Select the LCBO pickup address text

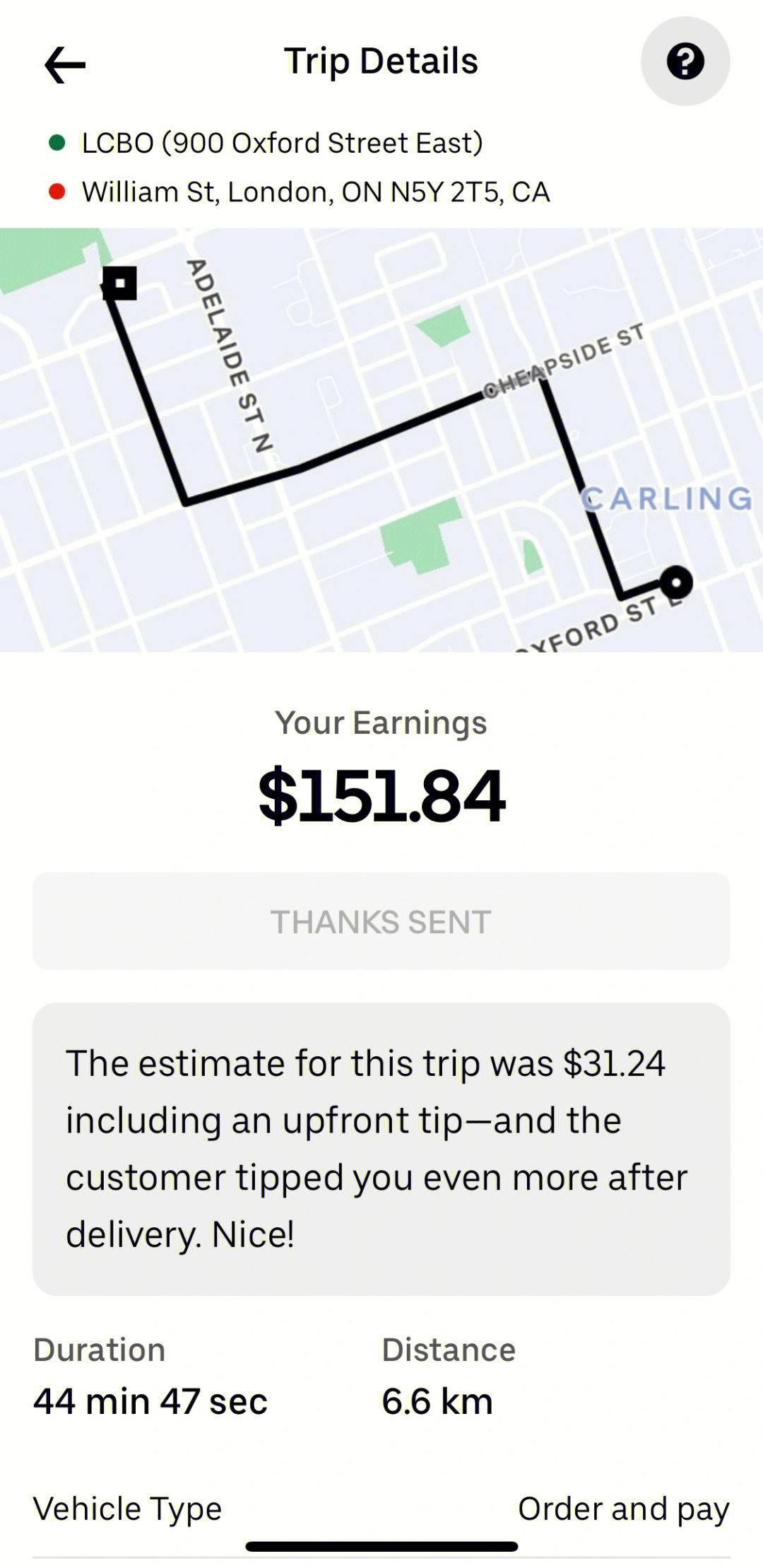(x=283, y=144)
